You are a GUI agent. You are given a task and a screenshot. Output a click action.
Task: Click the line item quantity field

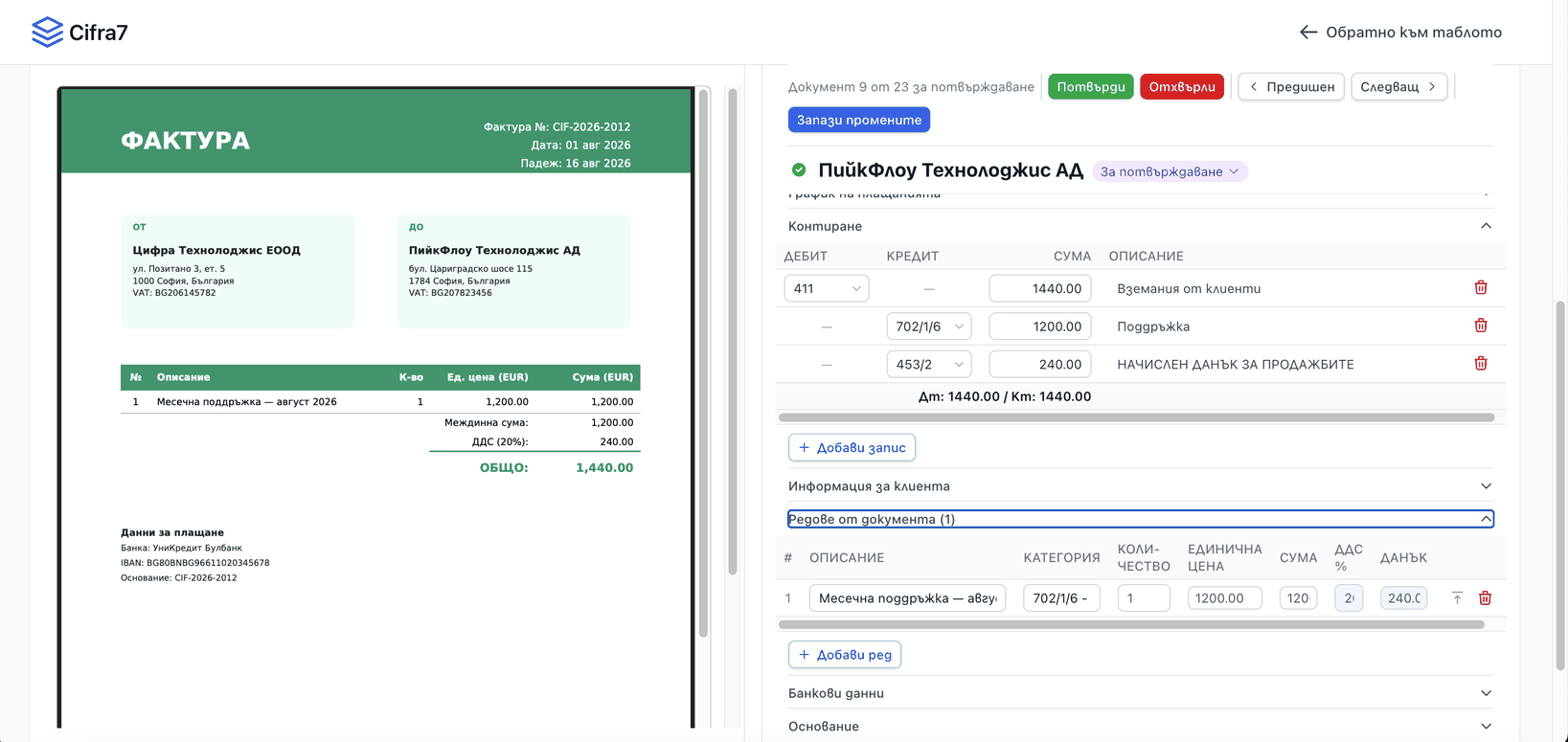(x=1144, y=598)
